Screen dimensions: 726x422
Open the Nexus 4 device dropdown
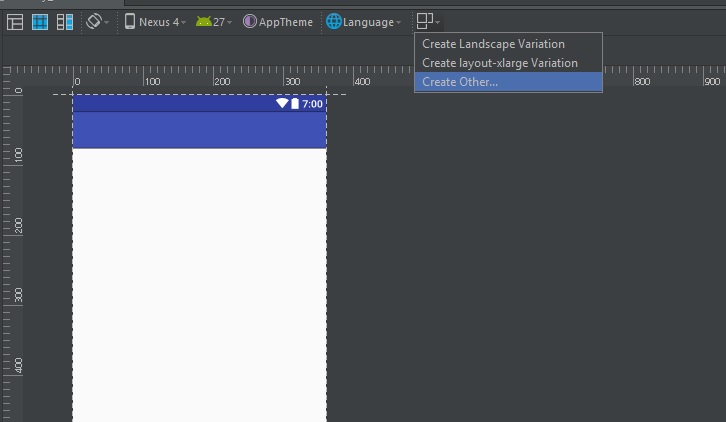pyautogui.click(x=161, y=22)
